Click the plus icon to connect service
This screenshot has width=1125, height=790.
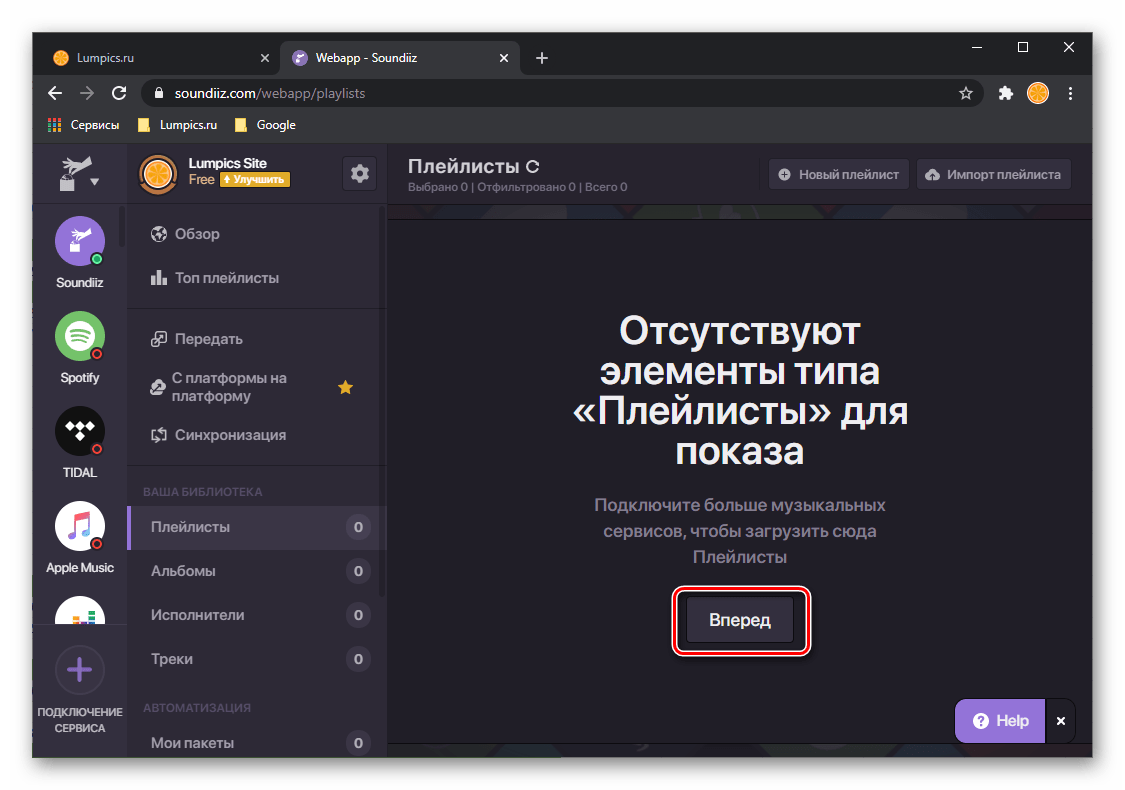click(79, 671)
